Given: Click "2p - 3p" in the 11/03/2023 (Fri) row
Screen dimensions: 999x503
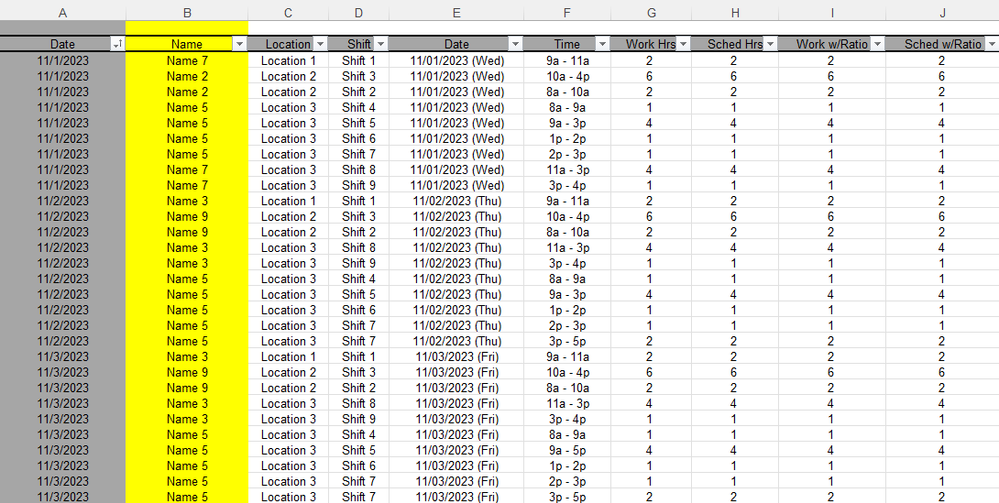Looking at the screenshot, I should pos(567,481).
